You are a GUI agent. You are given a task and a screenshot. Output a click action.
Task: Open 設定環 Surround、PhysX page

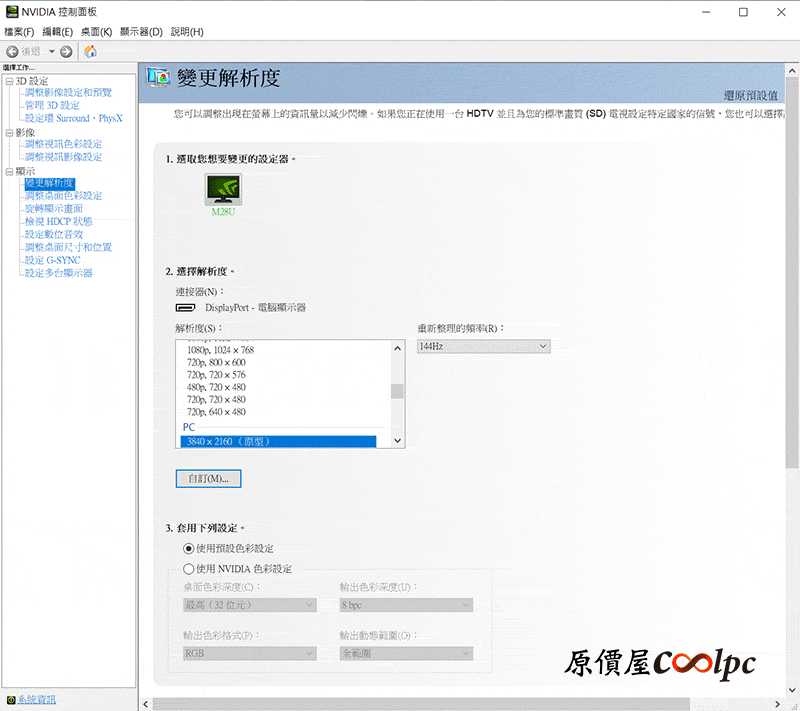74,118
